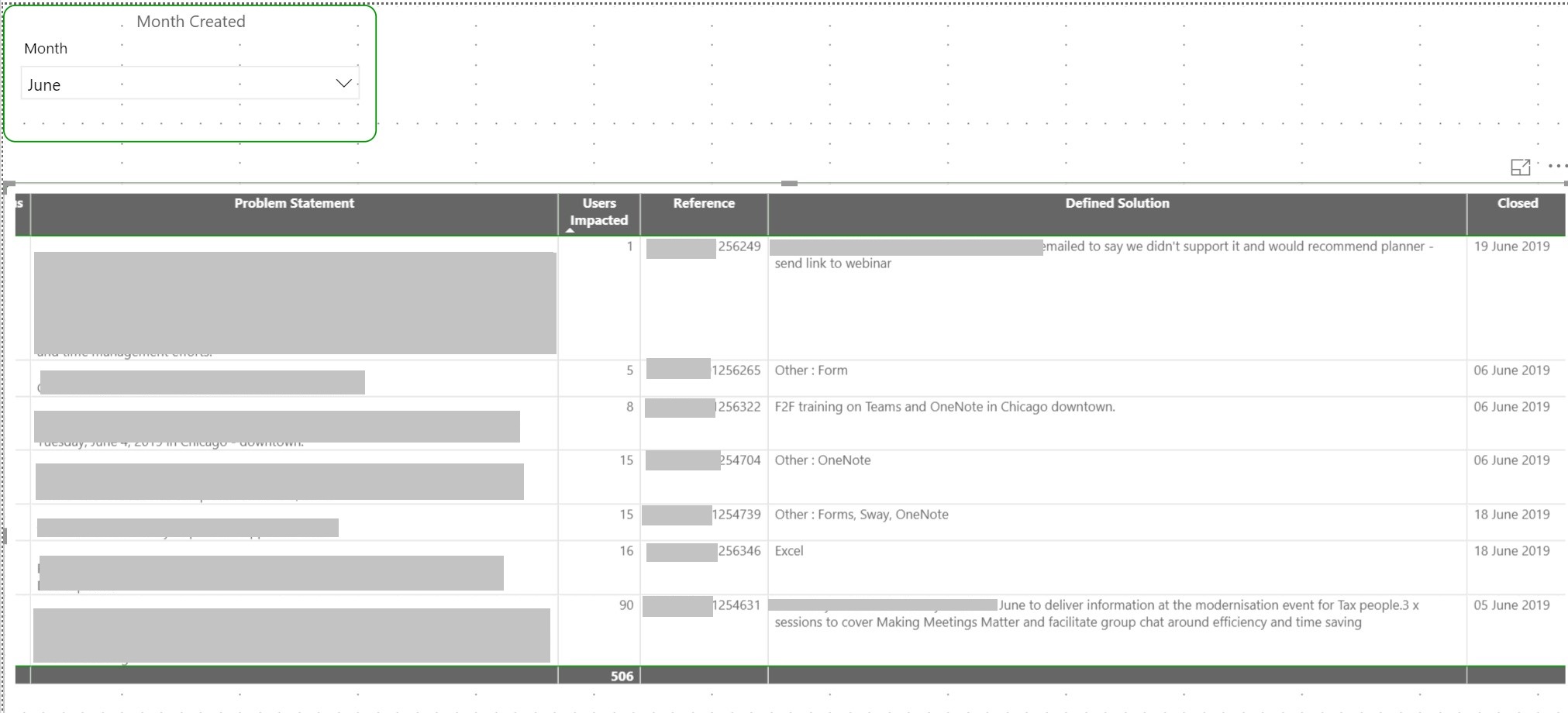Select the closed date 05 June 2019

[x=1511, y=605]
